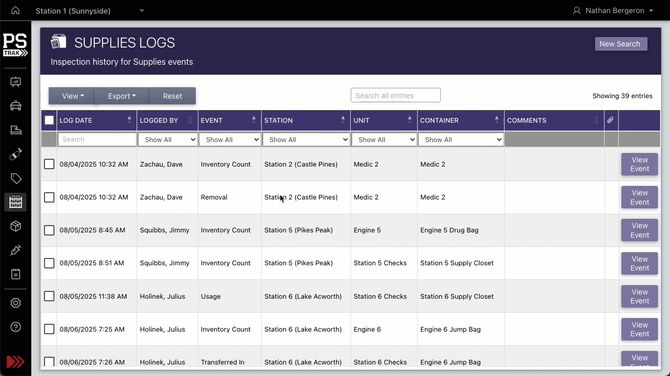Sort by Log Date column arrows

click(x=129, y=120)
